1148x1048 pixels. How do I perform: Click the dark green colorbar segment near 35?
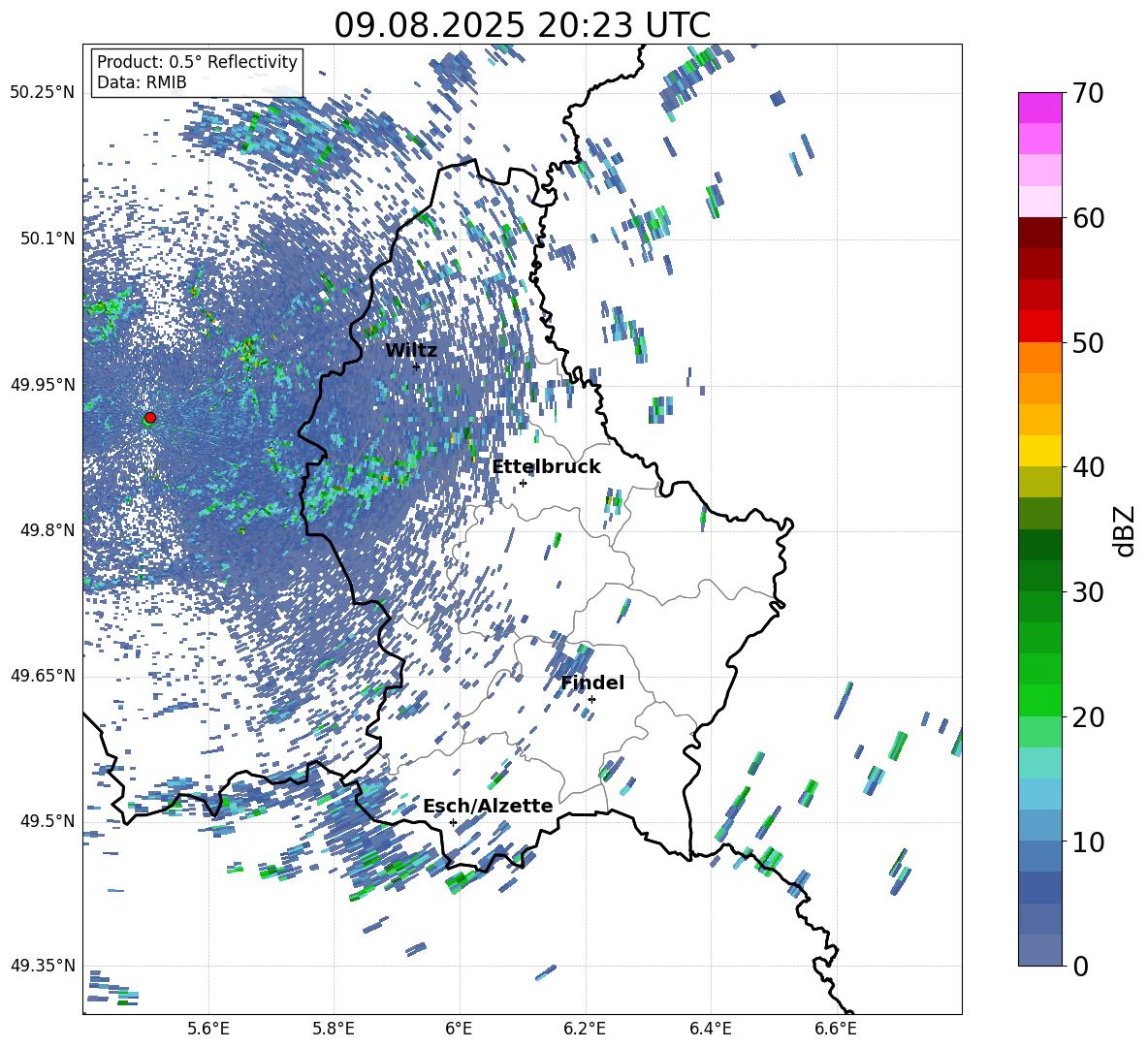tap(1039, 545)
